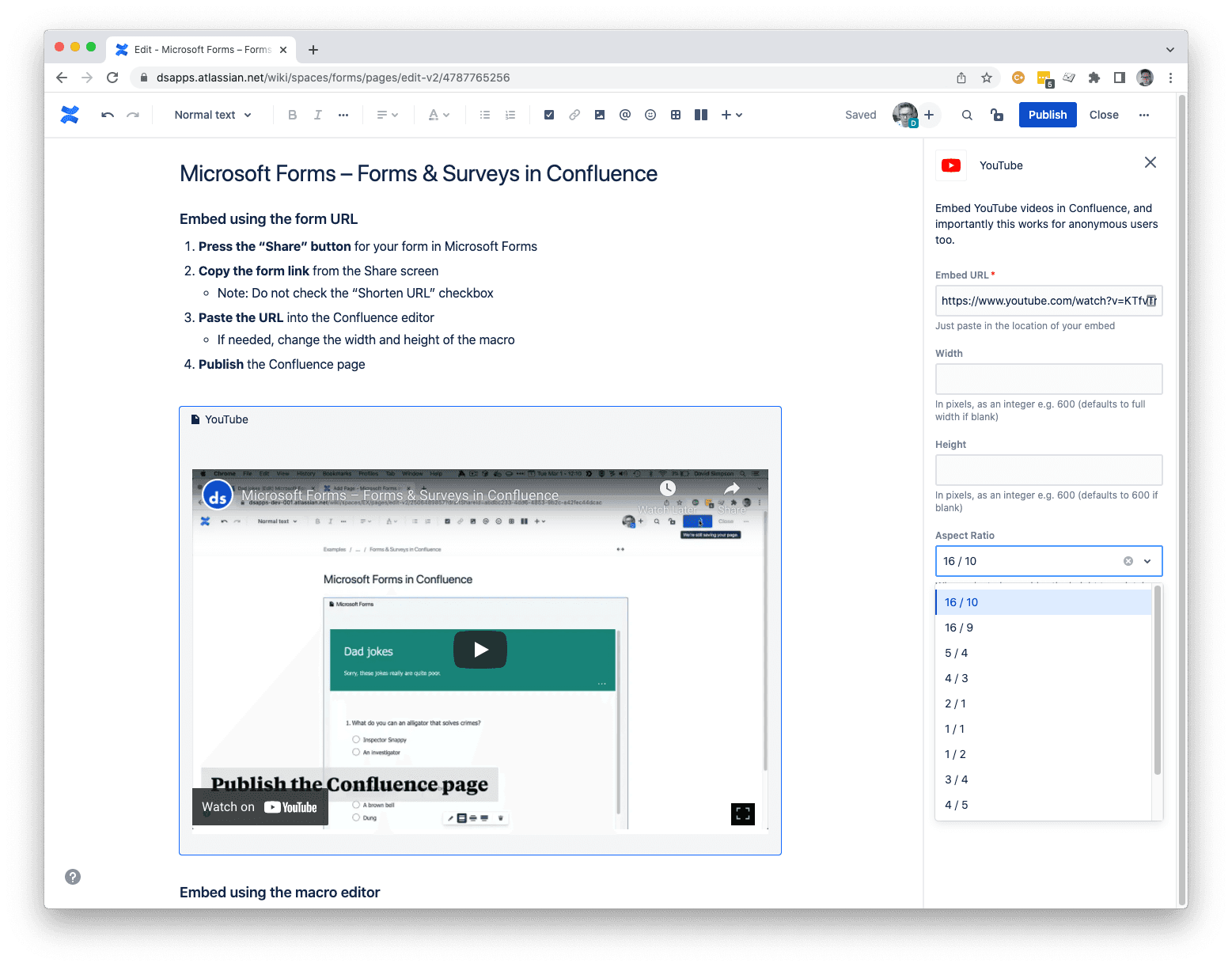Image resolution: width=1232 pixels, height=967 pixels.
Task: Open the help question mark button
Action: click(73, 877)
